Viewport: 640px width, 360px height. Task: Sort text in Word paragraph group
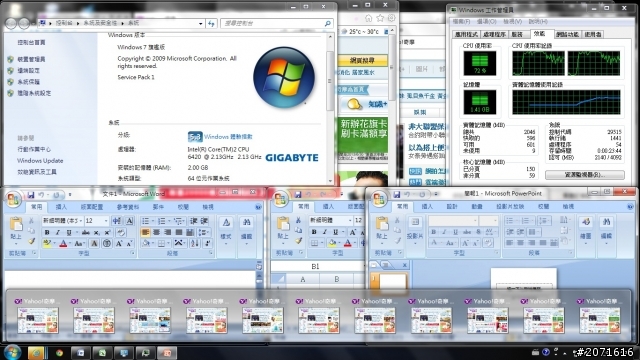pyautogui.click(x=195, y=244)
